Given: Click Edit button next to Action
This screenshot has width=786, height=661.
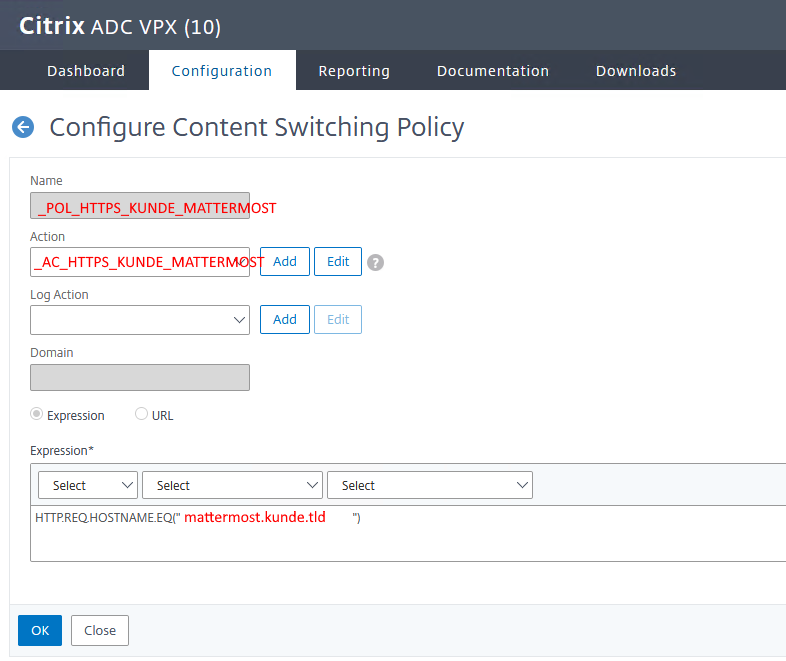Looking at the screenshot, I should coord(338,262).
